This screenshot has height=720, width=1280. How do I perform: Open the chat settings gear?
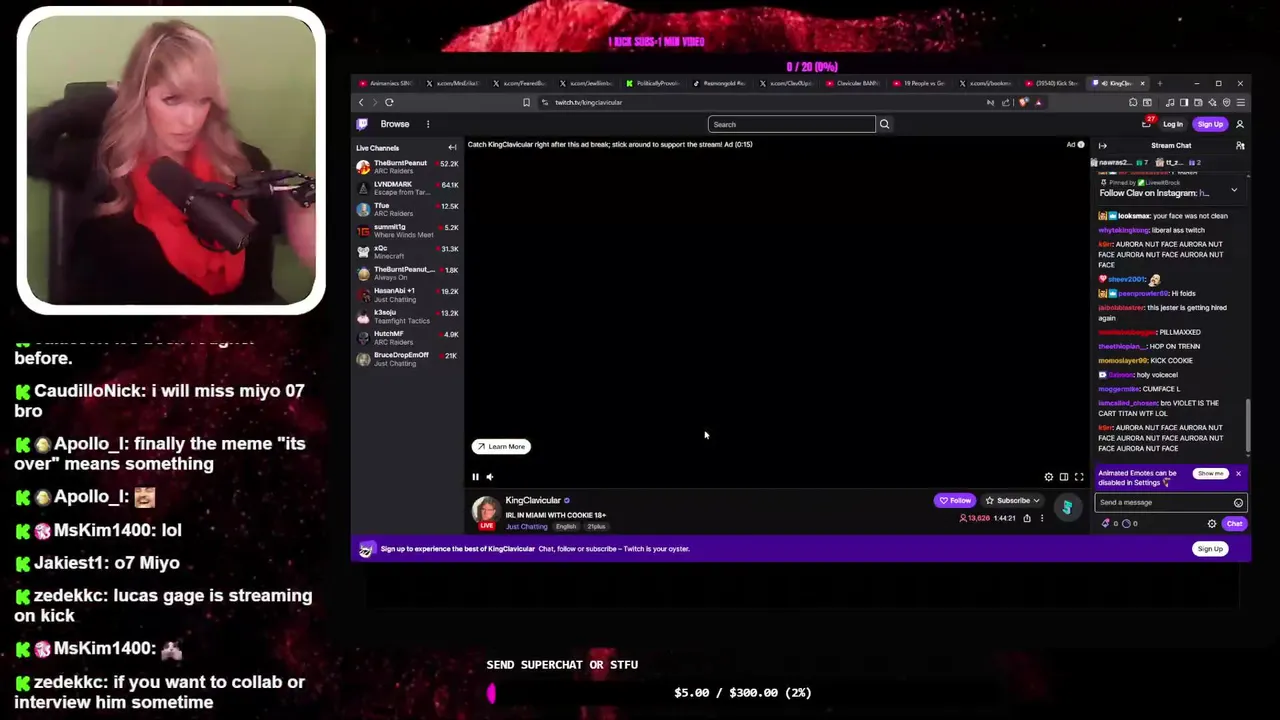(x=1212, y=523)
